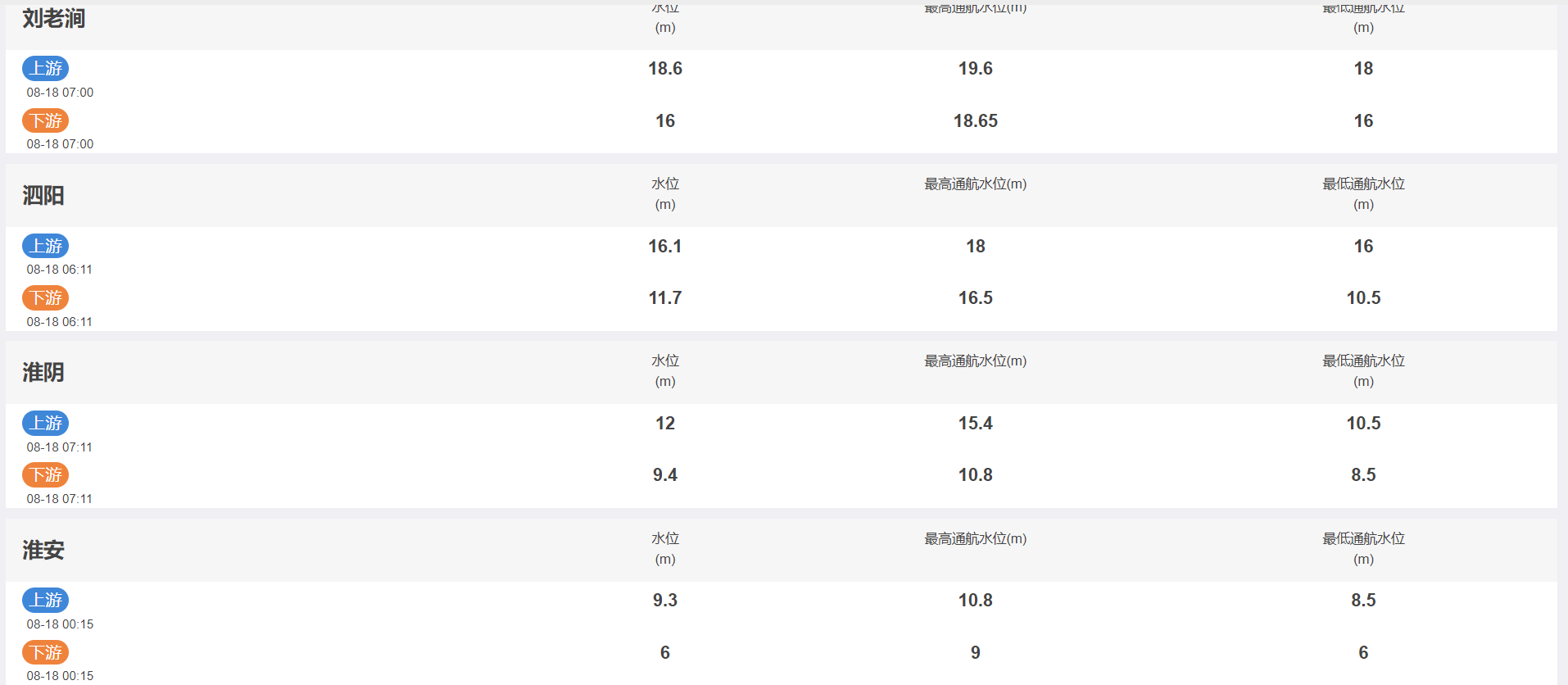Click 泗阳 最低通航水位 column header
The image size is (1568, 685).
click(x=1364, y=194)
